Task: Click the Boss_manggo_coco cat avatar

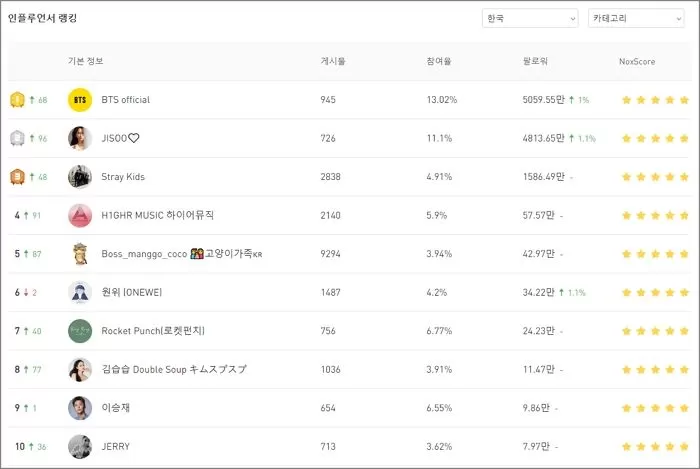Action: coord(80,254)
